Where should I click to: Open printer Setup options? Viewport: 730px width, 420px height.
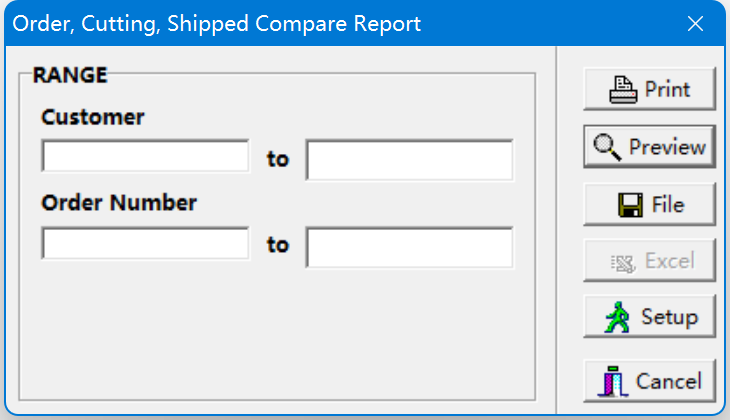click(649, 317)
